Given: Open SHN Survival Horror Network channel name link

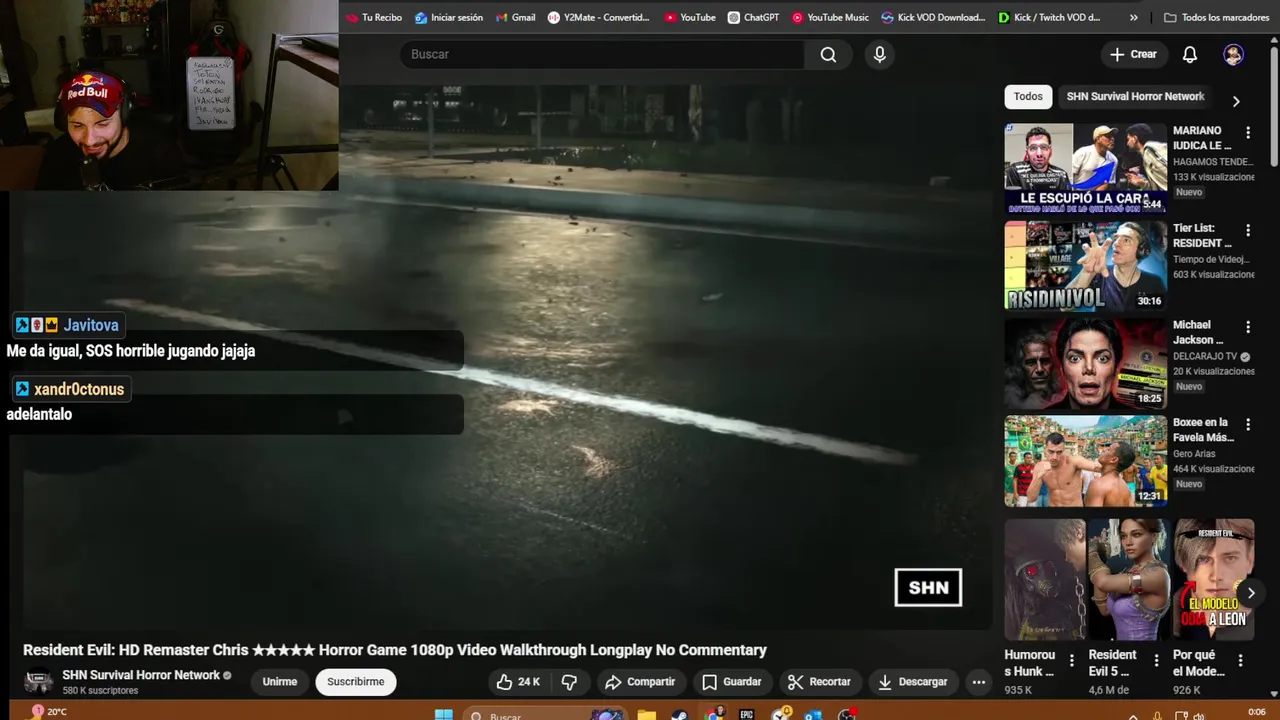Looking at the screenshot, I should 141,675.
